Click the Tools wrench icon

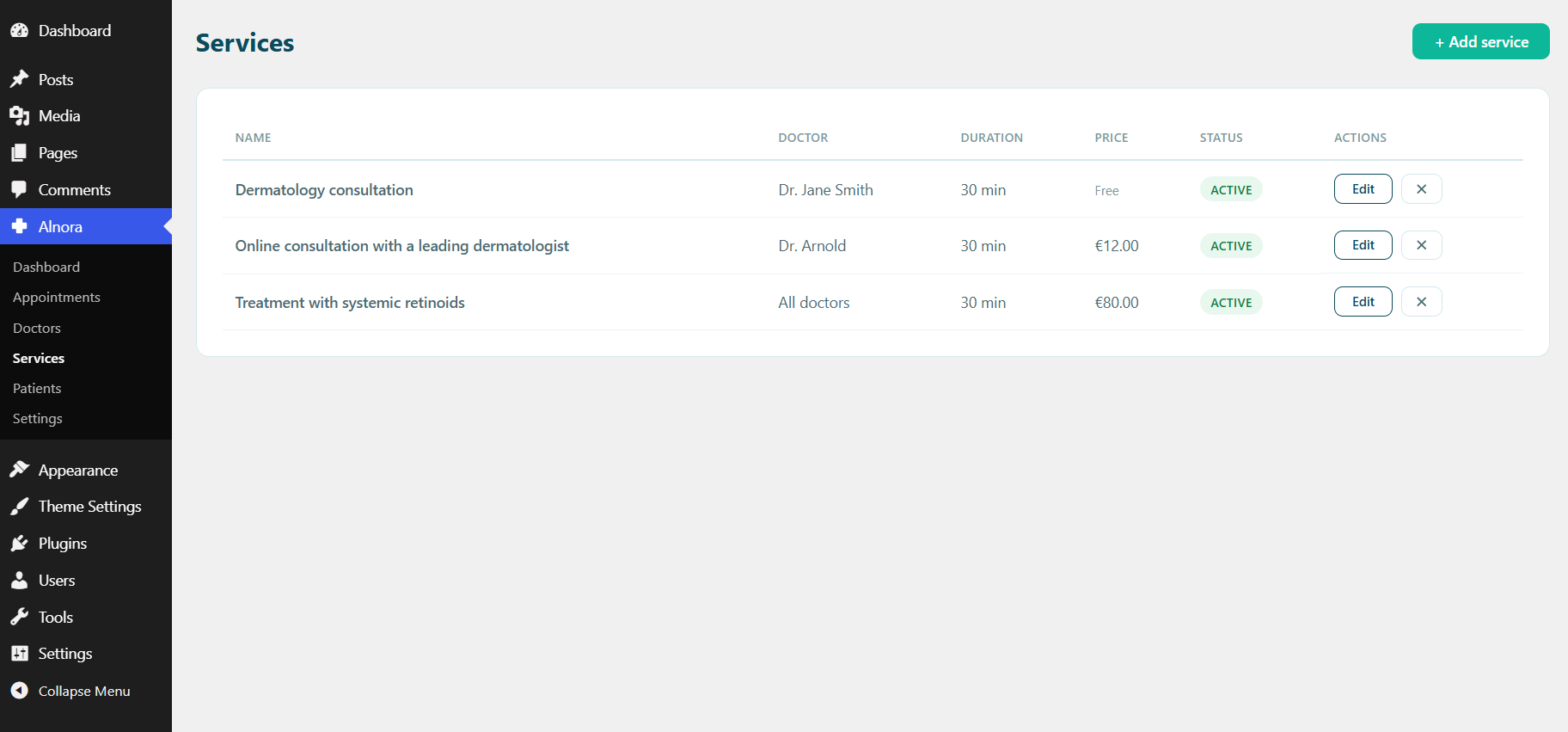click(x=19, y=617)
